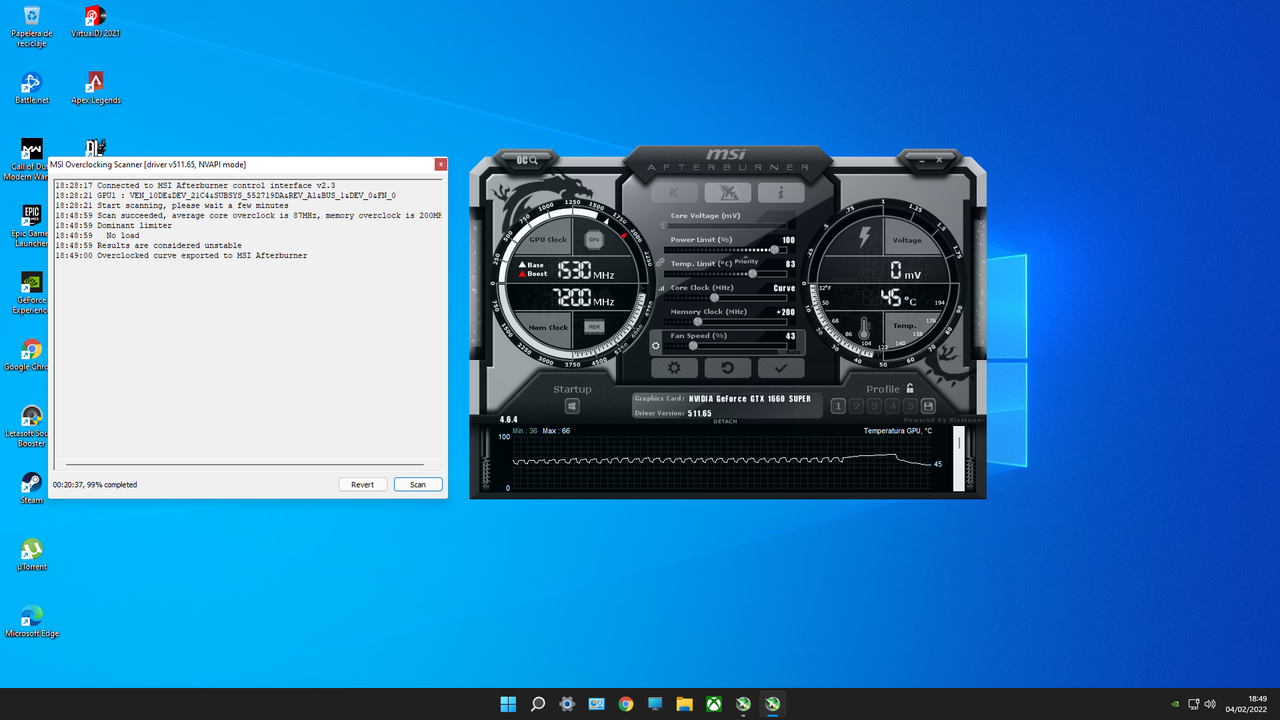The height and width of the screenshot is (720, 1280).
Task: Select the Battle.net desktop icon
Action: click(31, 88)
